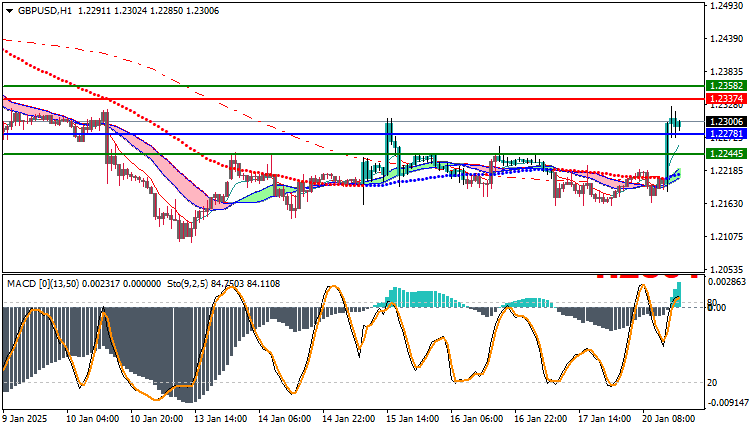The width and height of the screenshot is (750, 430).
Task: Click the black 1.23006 current price label
Action: tap(726, 121)
